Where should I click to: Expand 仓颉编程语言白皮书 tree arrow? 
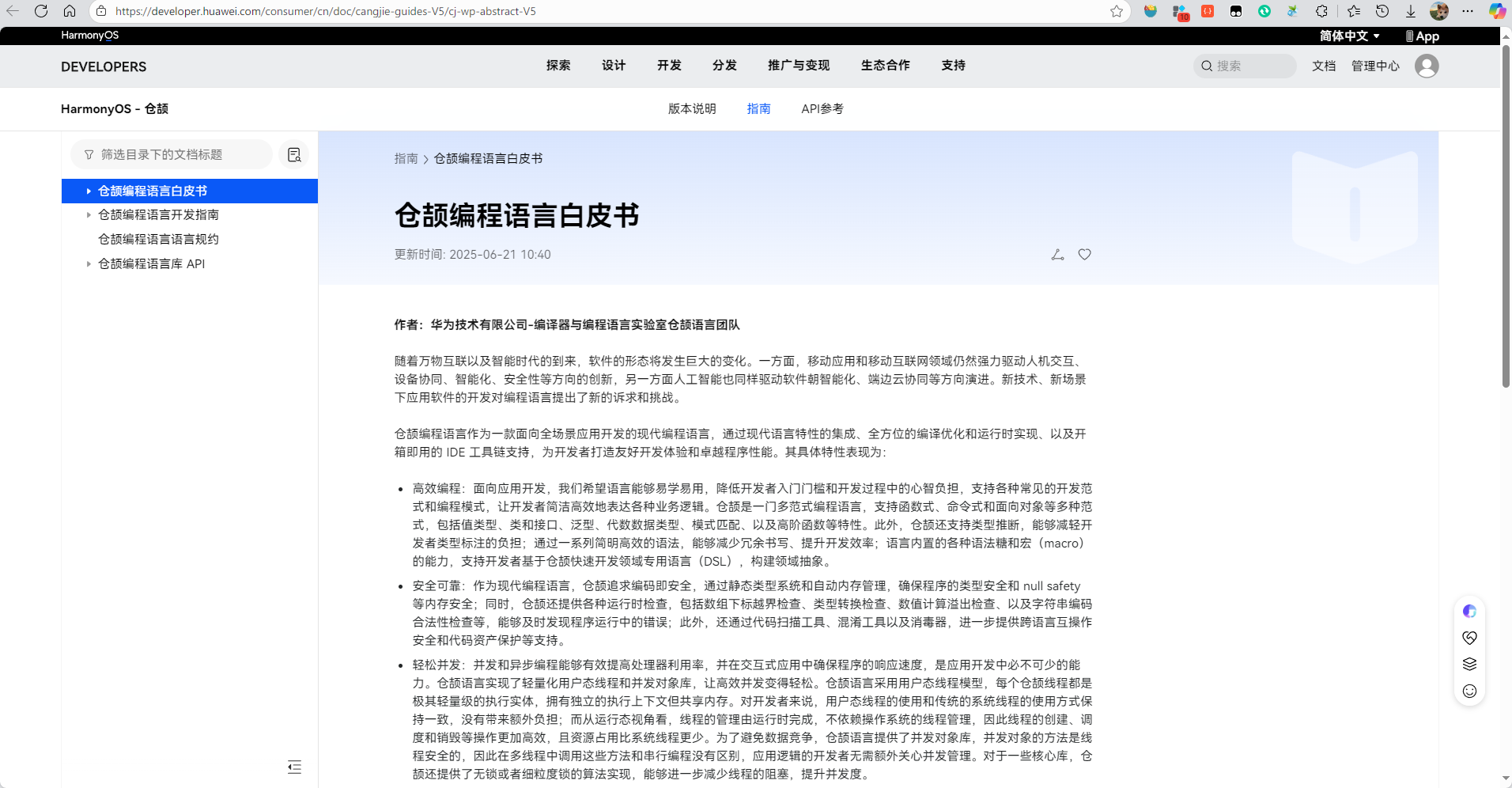coord(89,191)
